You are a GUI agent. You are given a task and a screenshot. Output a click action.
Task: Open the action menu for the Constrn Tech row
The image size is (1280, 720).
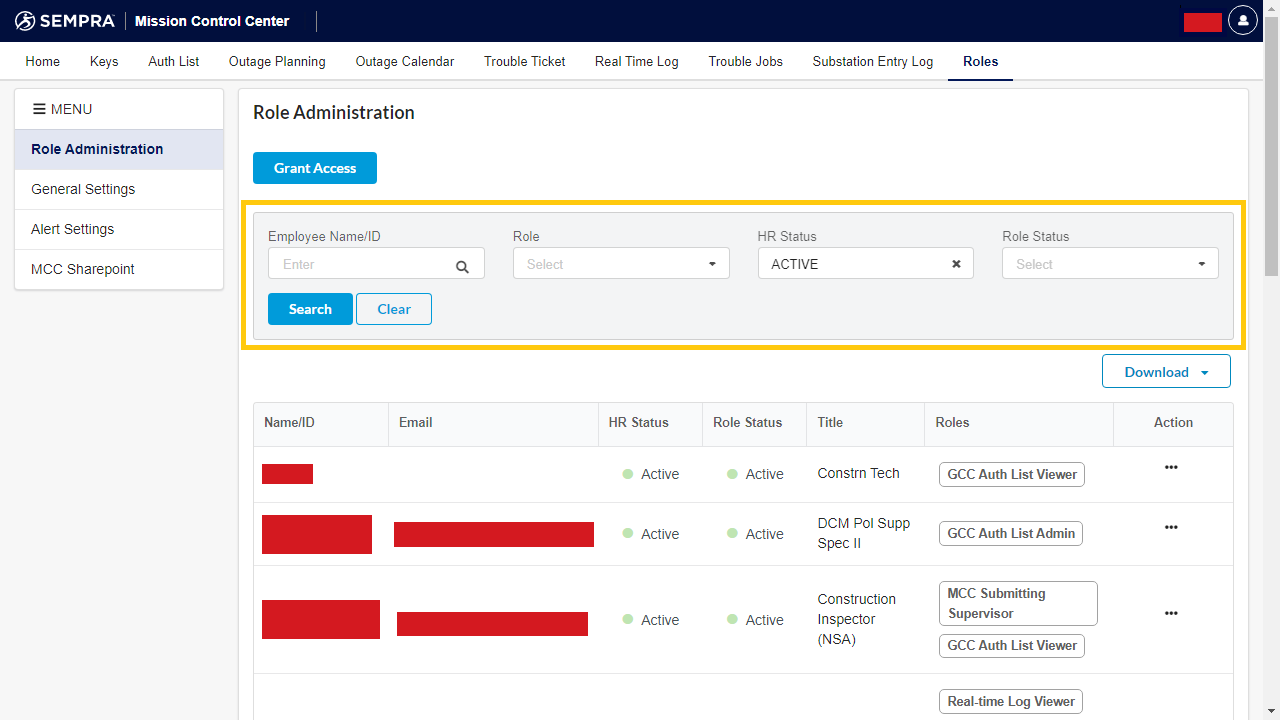pos(1171,468)
